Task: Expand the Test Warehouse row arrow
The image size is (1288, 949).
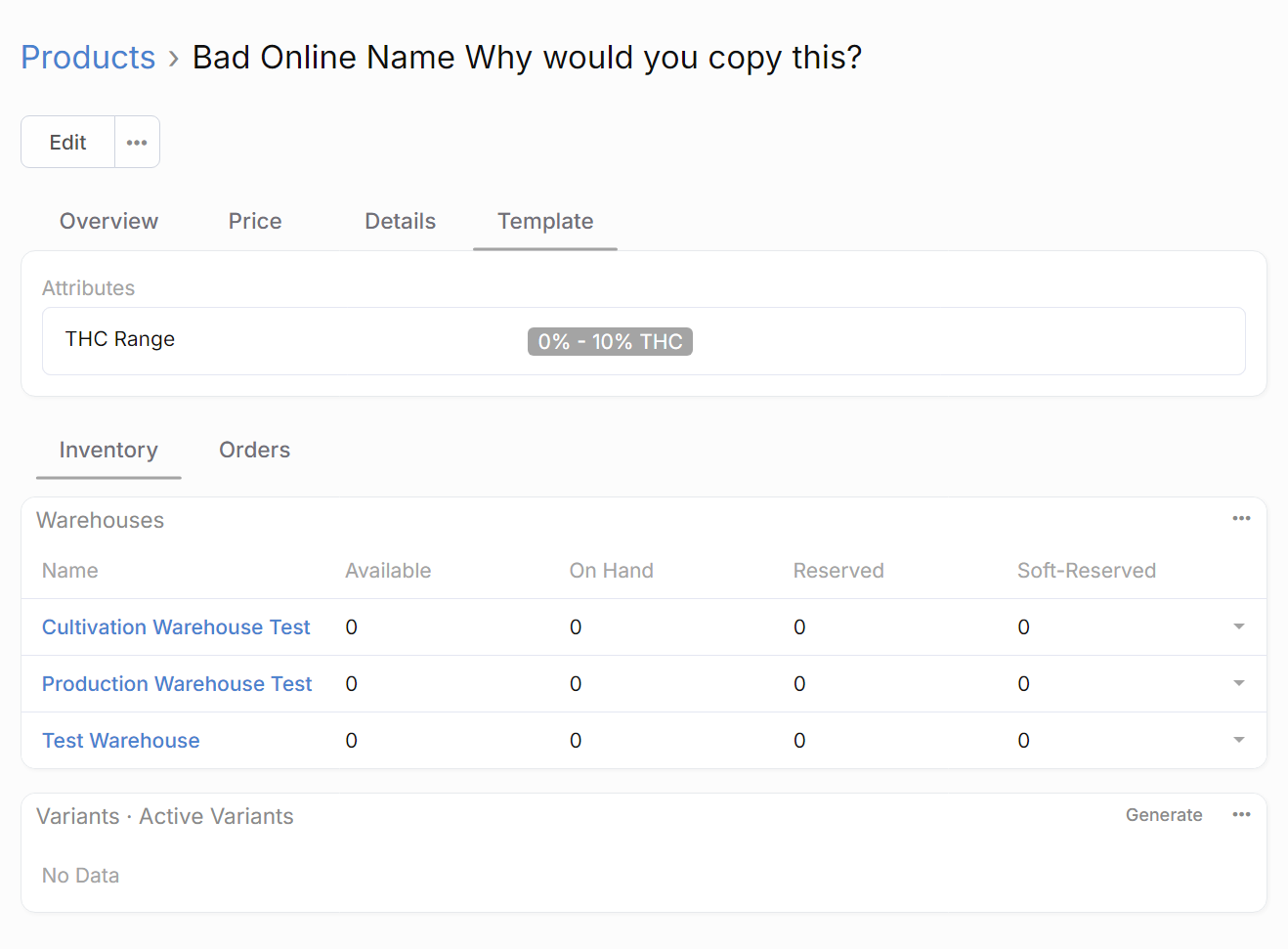Action: 1238,740
